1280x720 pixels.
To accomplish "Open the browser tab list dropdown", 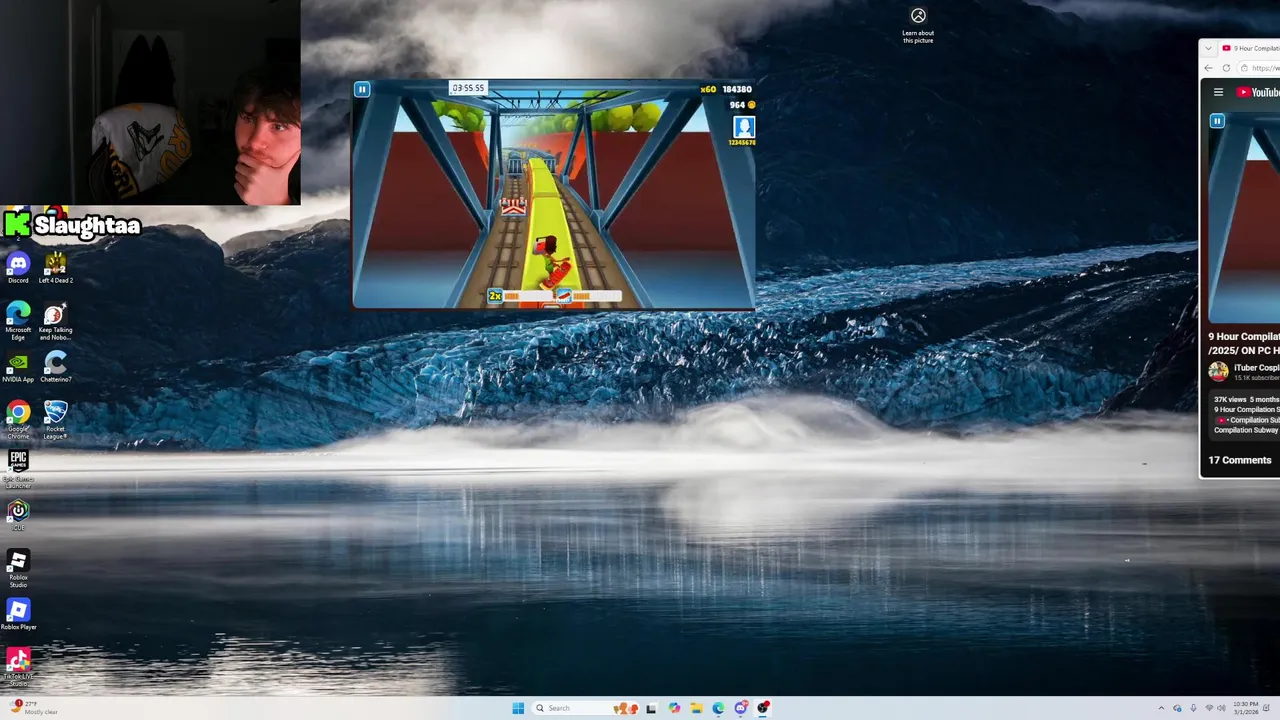I will pos(1208,48).
